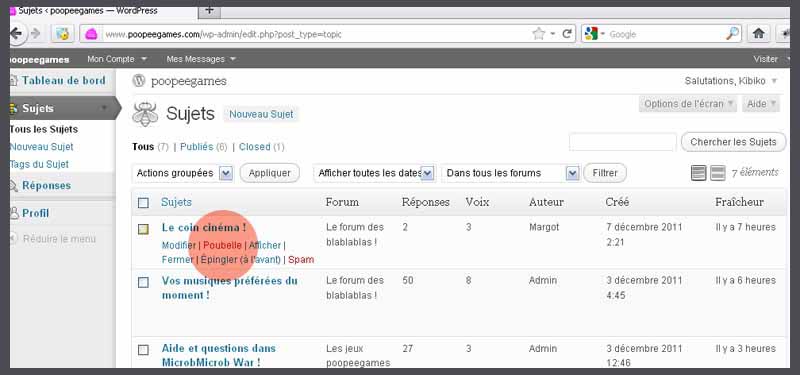Image resolution: width=800 pixels, height=375 pixels.
Task: Expand Options de l'écran panel
Action: click(x=687, y=104)
